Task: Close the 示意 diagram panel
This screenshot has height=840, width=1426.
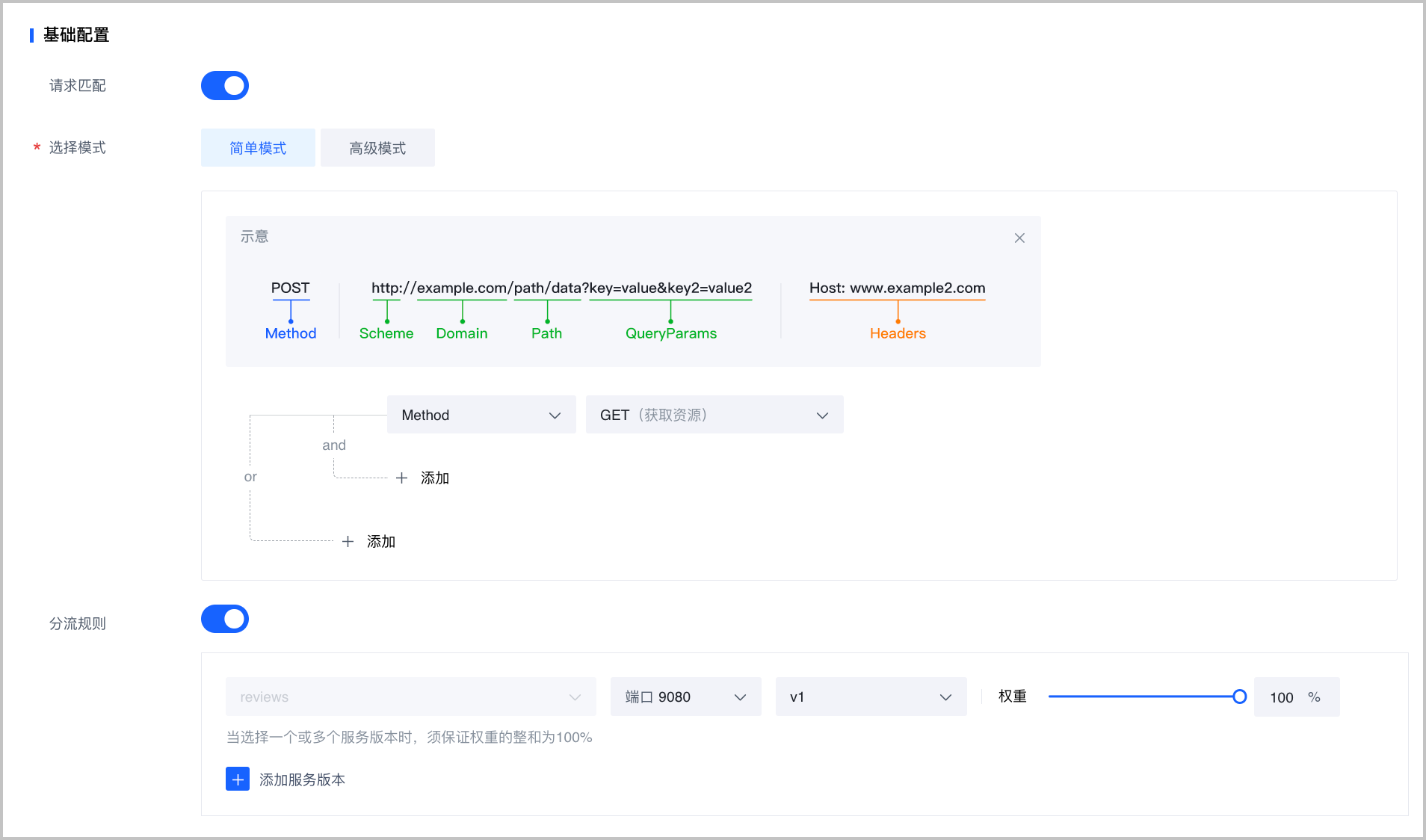Action: click(1019, 238)
